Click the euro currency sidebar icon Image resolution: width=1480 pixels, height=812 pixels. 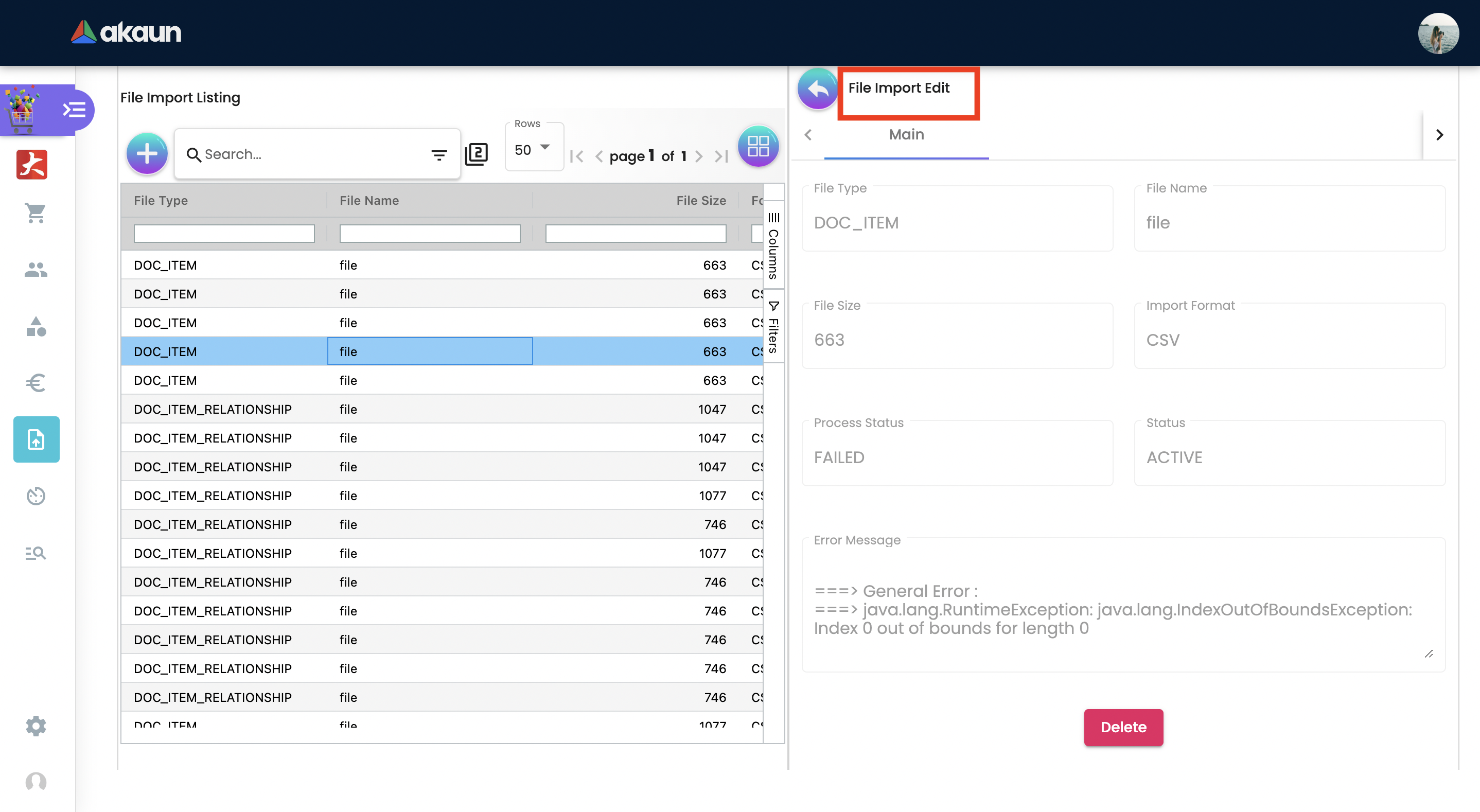point(36,383)
